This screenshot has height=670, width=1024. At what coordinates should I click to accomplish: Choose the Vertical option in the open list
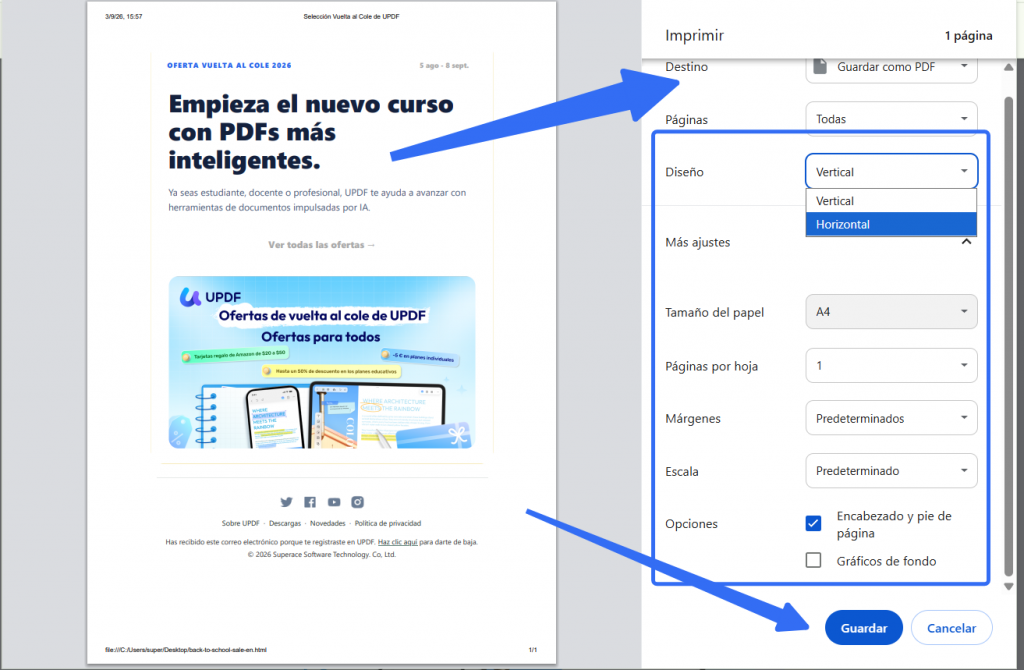coord(891,201)
